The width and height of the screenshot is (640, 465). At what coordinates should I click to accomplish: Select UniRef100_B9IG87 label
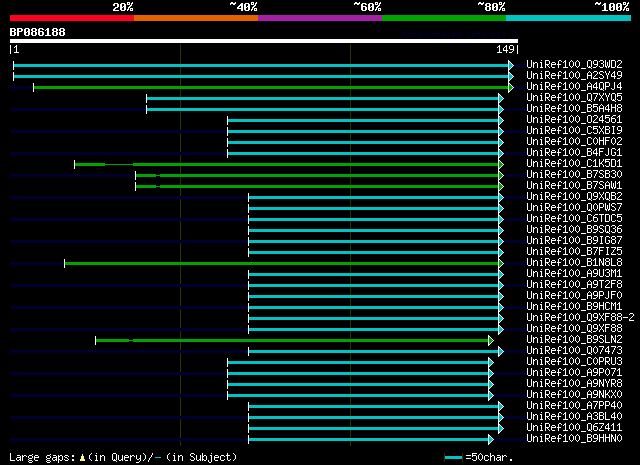(x=574, y=240)
